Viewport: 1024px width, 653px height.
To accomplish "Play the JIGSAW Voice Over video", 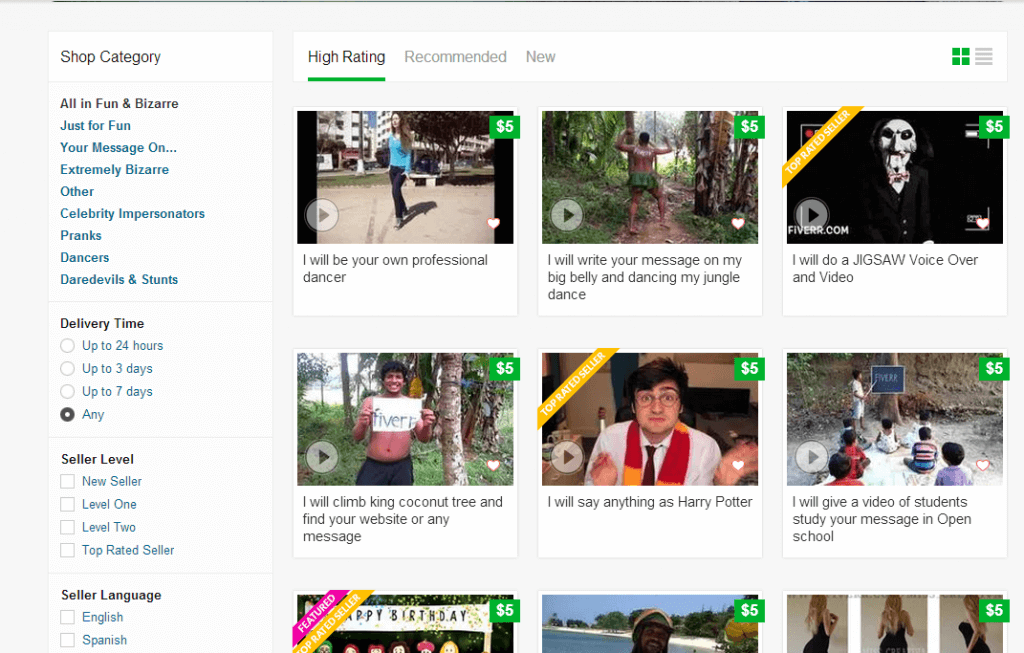I will 812,214.
